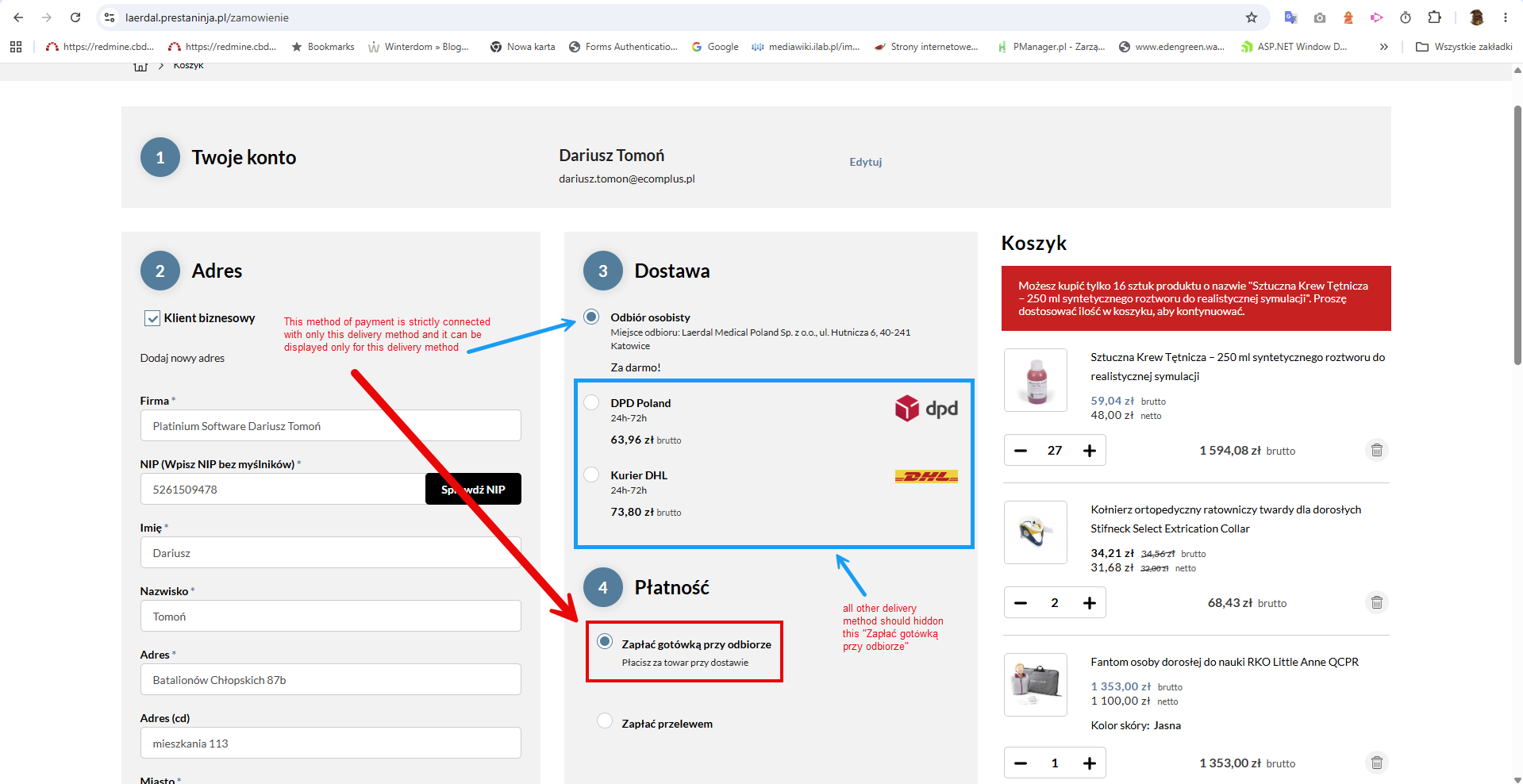Screen dimensions: 1523x784
Task: Open the browser extensions puzzle icon
Action: click(1434, 17)
